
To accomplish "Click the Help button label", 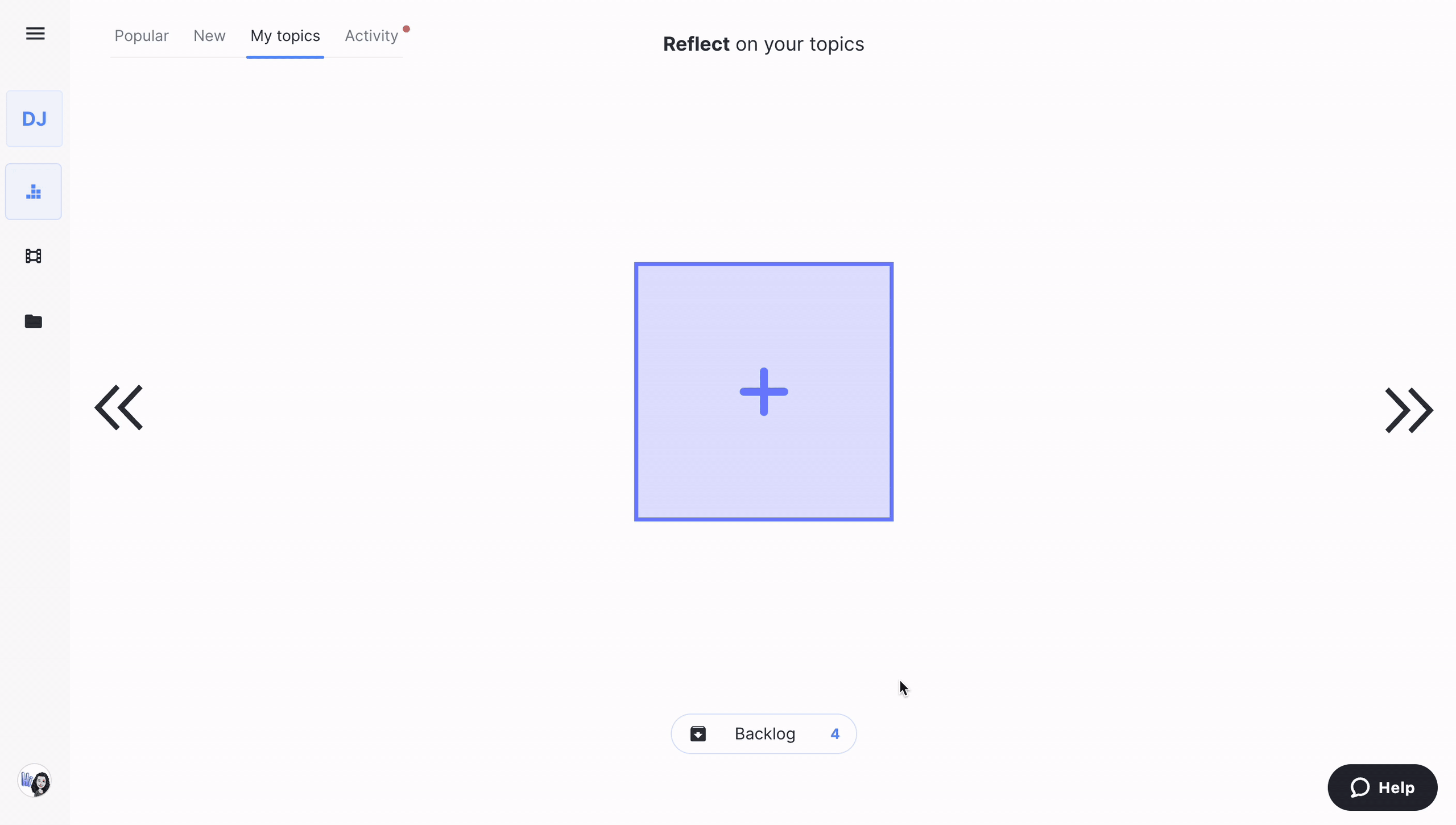I will point(1396,787).
